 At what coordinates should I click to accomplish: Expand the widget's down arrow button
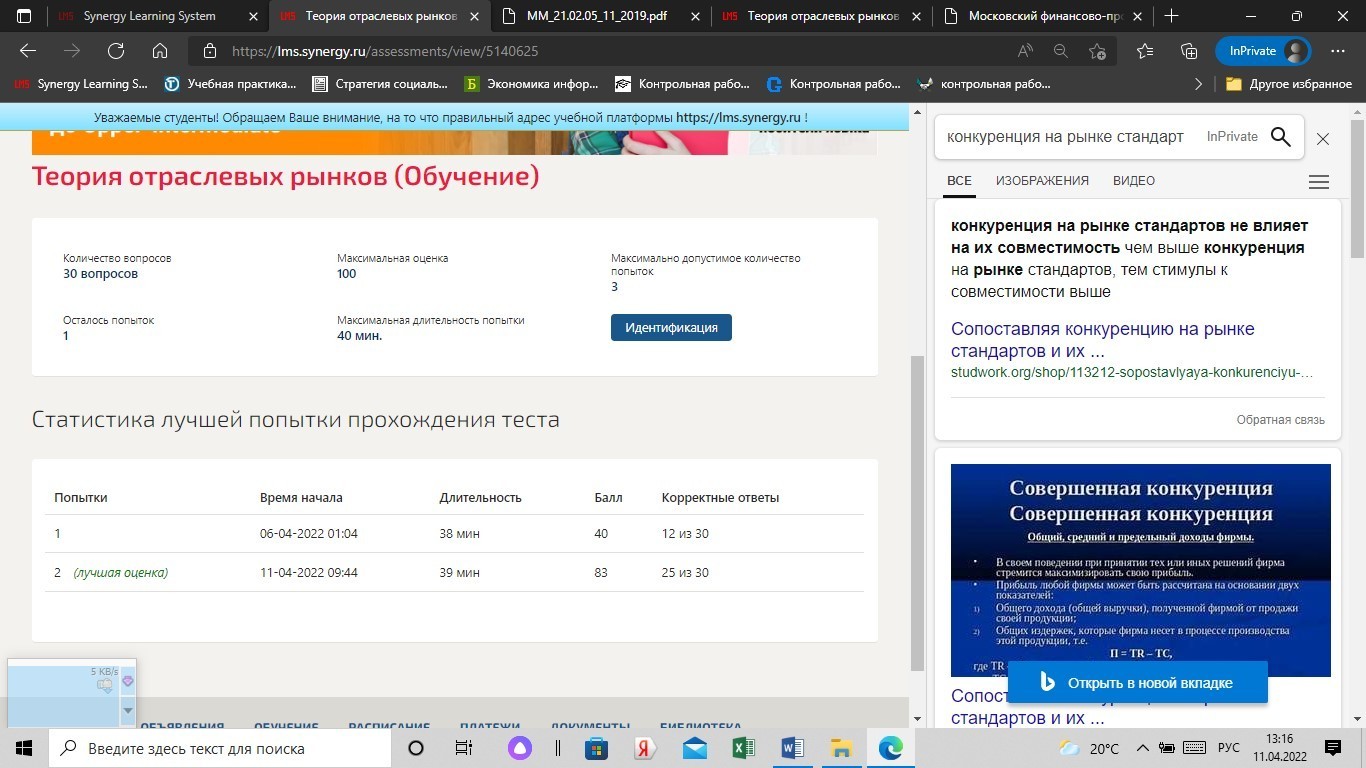tap(128, 710)
